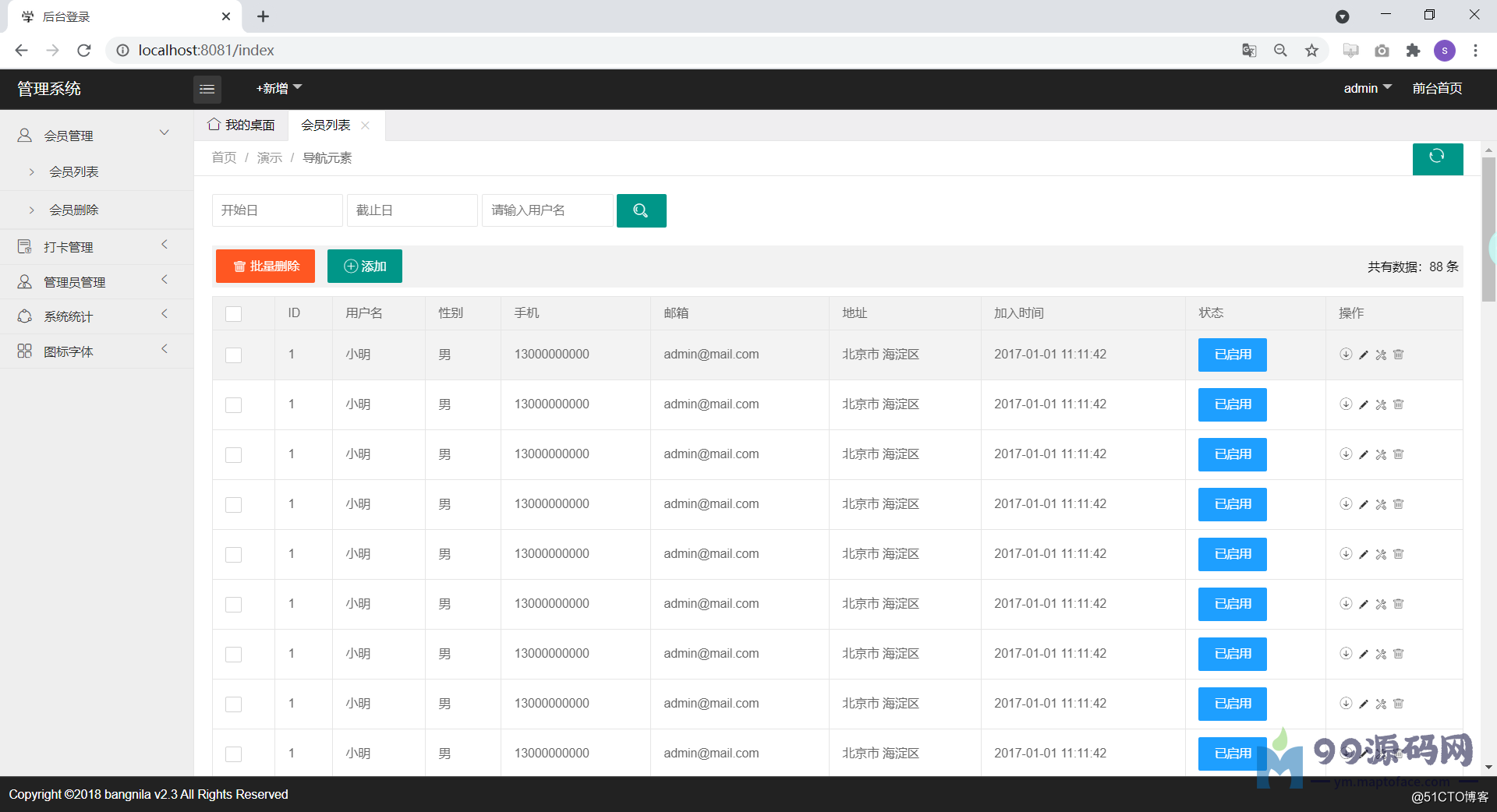
Task: Toggle the sidebar with the hamburger menu icon
Action: (x=207, y=89)
